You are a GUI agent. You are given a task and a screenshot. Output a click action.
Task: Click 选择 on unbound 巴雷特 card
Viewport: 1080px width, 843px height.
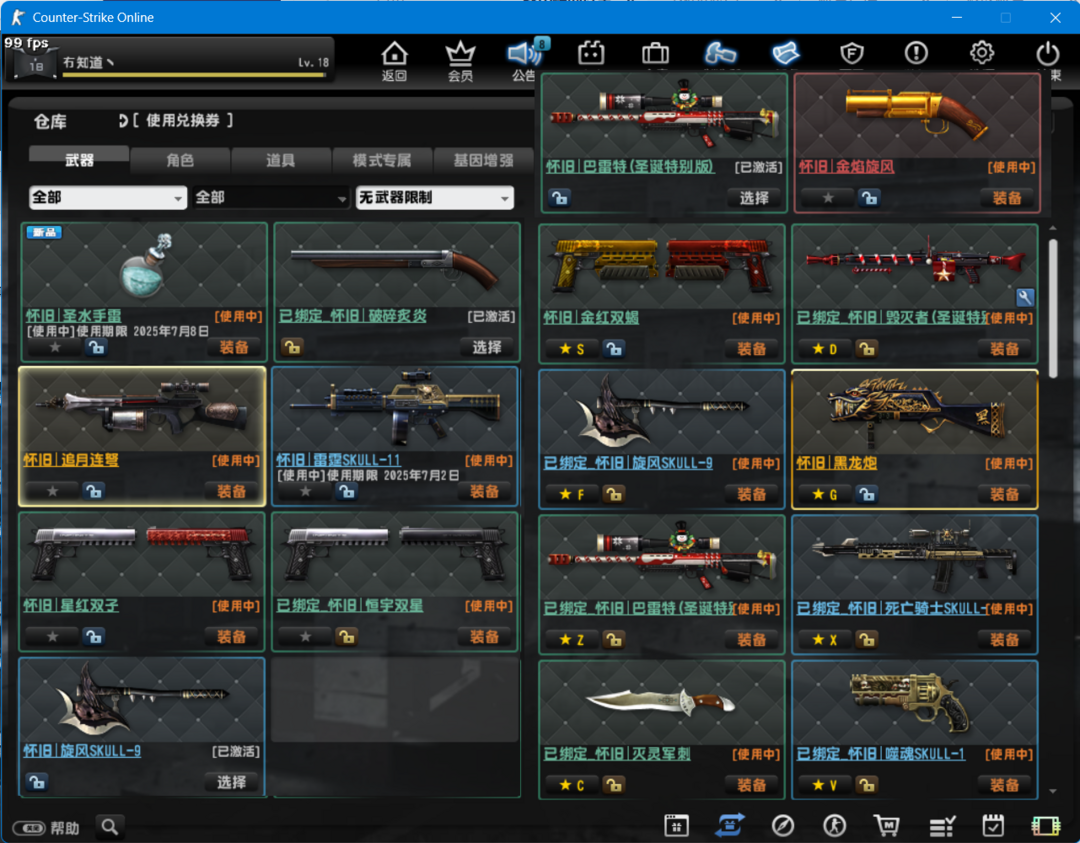click(x=754, y=198)
